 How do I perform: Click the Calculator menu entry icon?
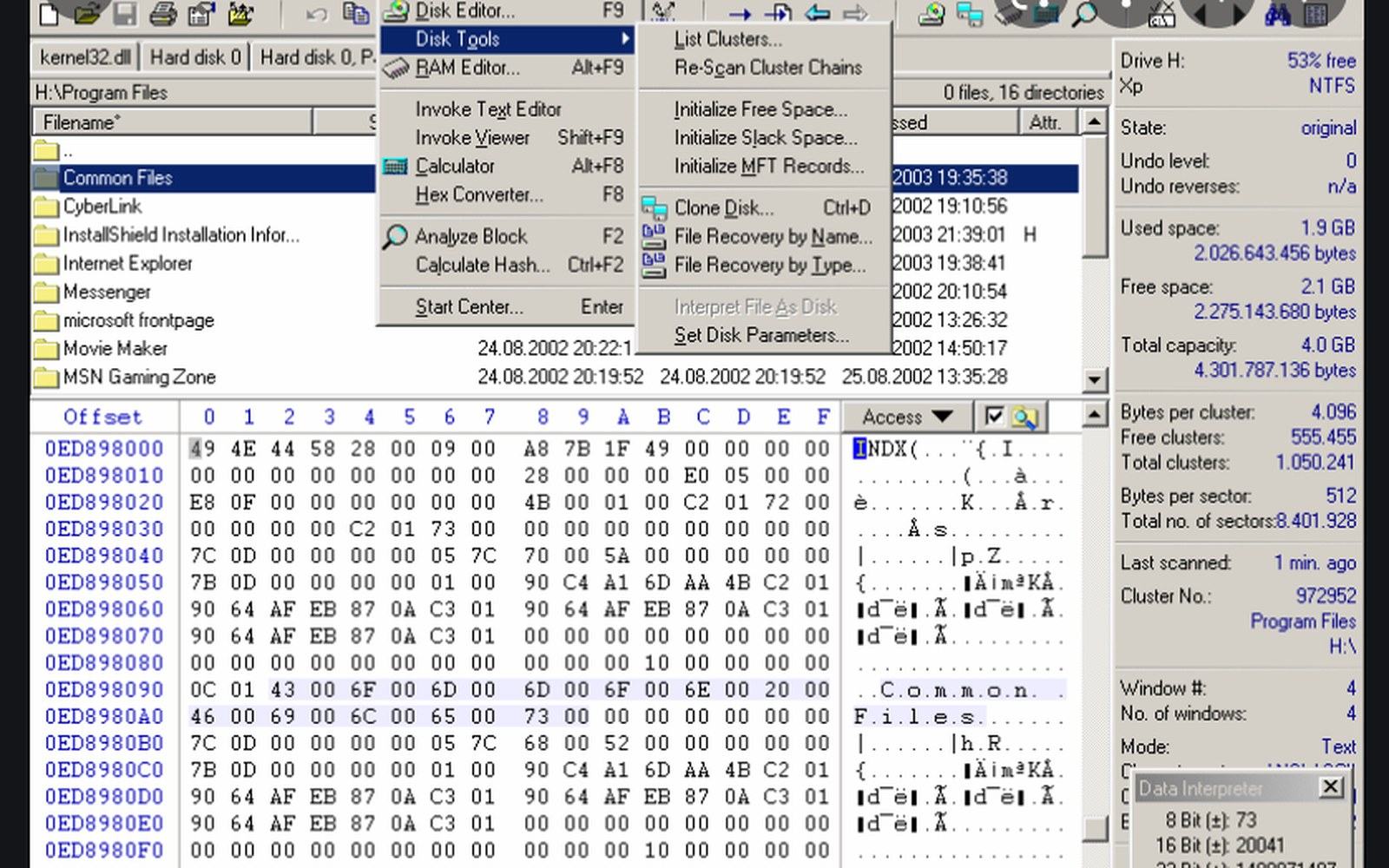coord(395,166)
